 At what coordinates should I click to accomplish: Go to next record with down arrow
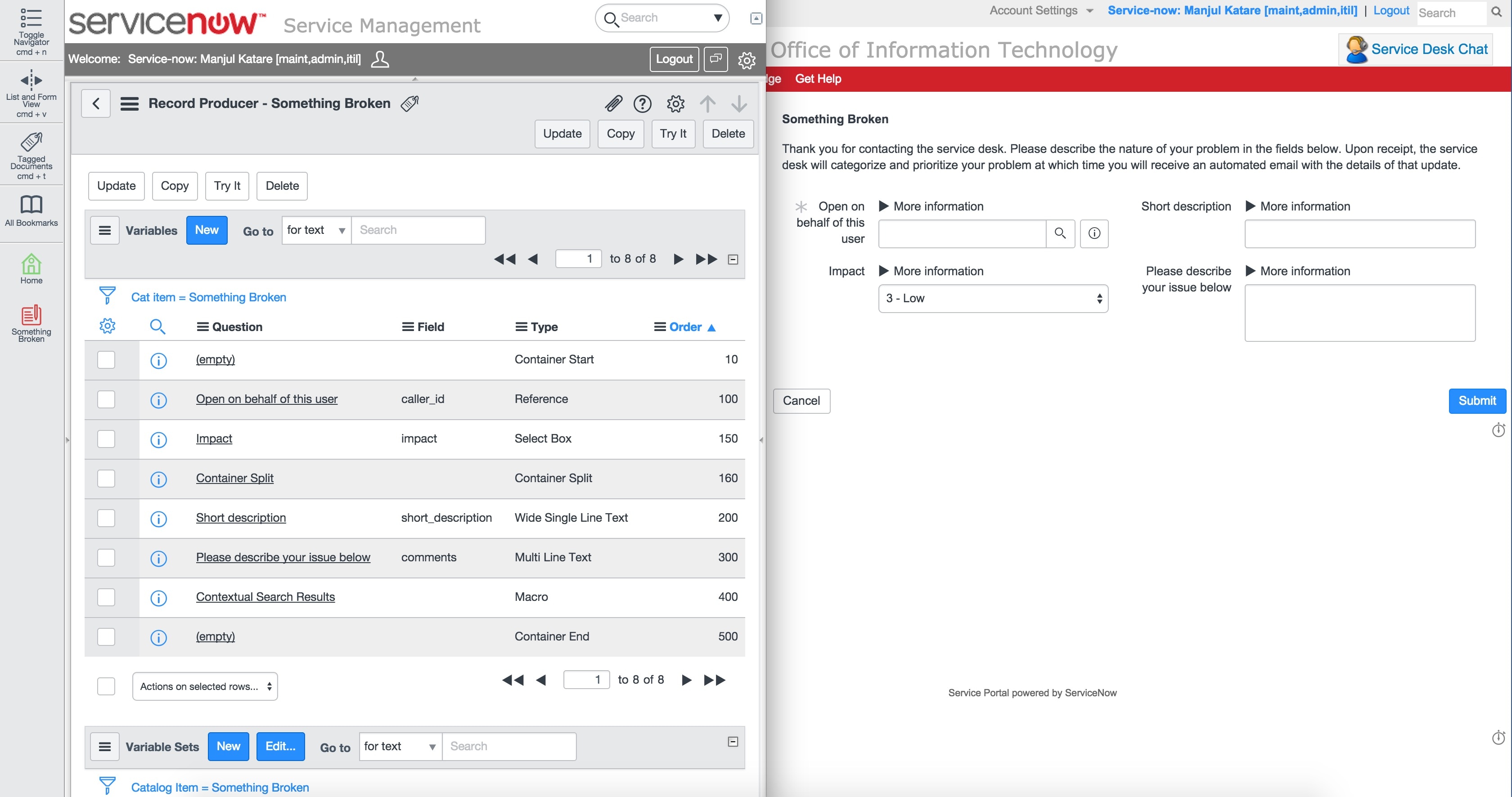738,104
